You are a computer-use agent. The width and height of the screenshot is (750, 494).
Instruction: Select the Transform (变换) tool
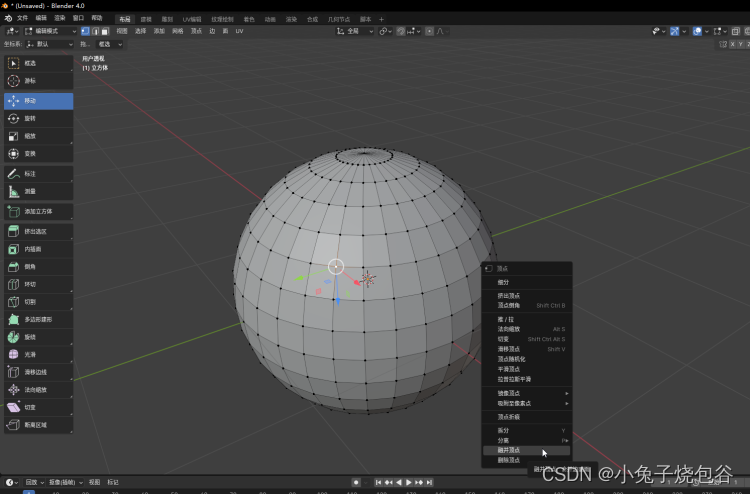(x=38, y=154)
